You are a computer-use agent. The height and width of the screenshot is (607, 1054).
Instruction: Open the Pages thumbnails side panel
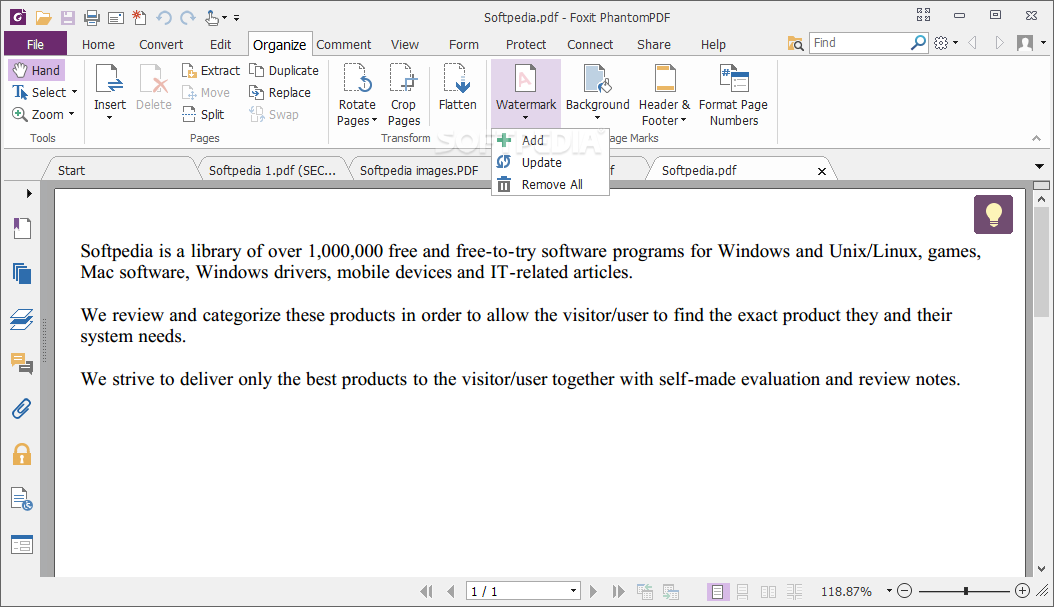[x=22, y=273]
